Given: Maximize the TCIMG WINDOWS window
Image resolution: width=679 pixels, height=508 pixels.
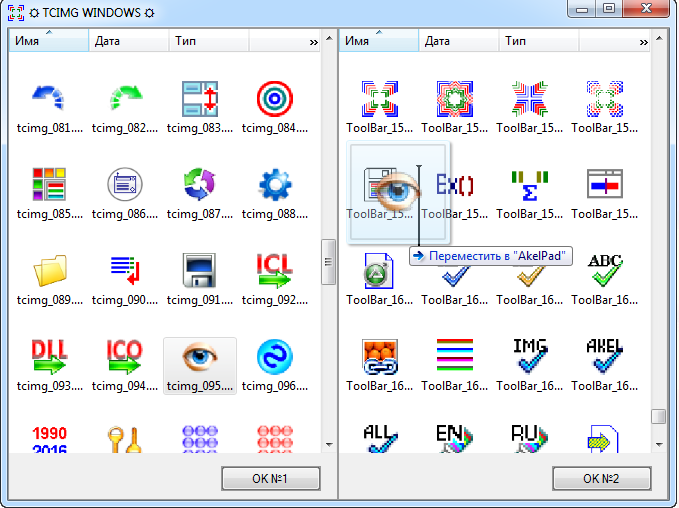Looking at the screenshot, I should (x=609, y=8).
